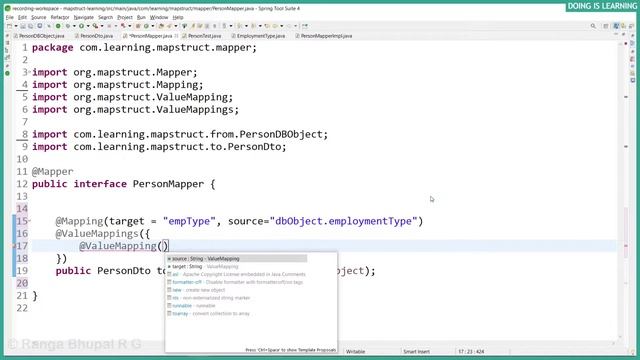Screen dimensions: 640x360
Task: Click the Save All toolbar icon
Action: (x=31, y=26)
